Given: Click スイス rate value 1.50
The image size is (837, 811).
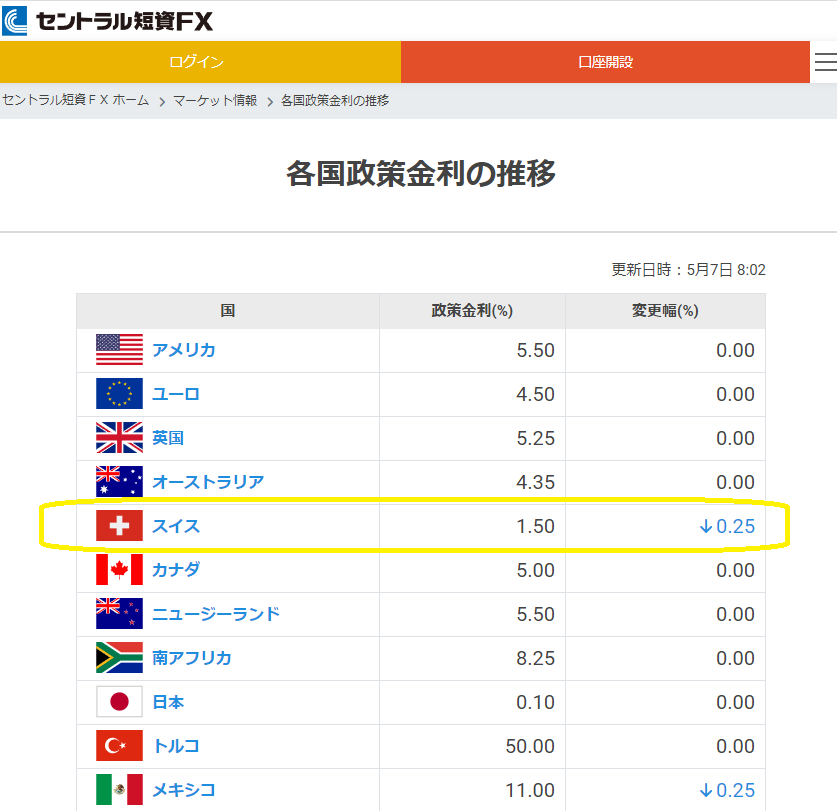Looking at the screenshot, I should click(x=535, y=526).
